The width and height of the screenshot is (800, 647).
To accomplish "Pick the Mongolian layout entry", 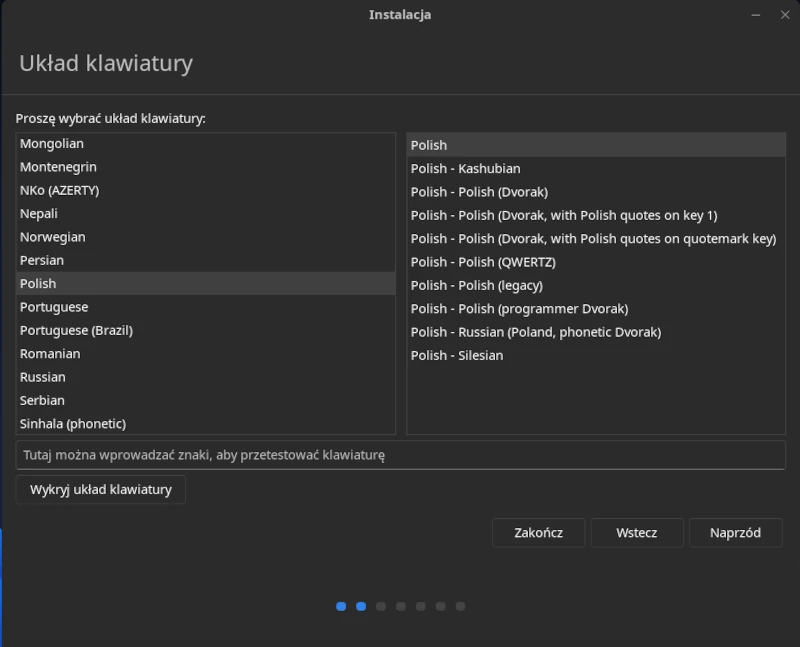I will click(x=206, y=144).
